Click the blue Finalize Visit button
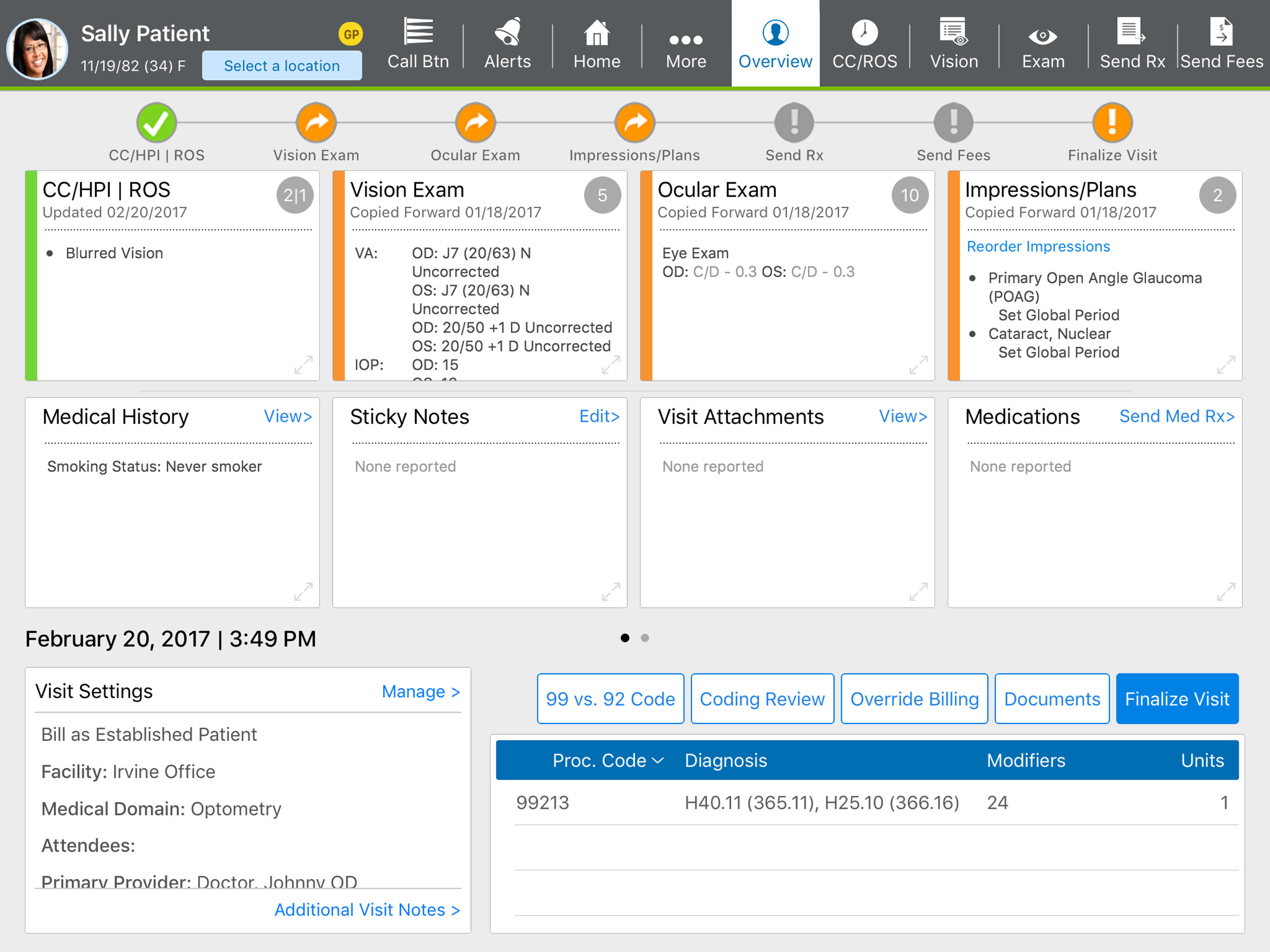 (x=1177, y=699)
